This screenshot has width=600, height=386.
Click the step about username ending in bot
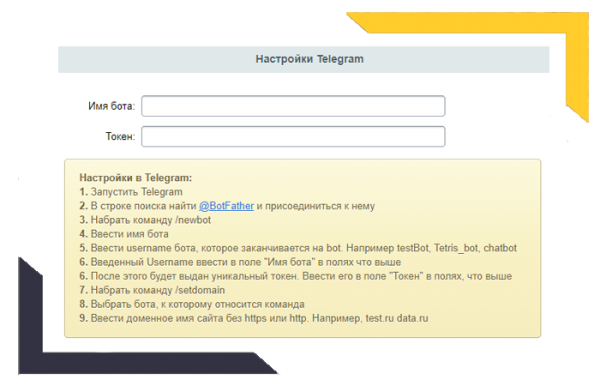(298, 248)
